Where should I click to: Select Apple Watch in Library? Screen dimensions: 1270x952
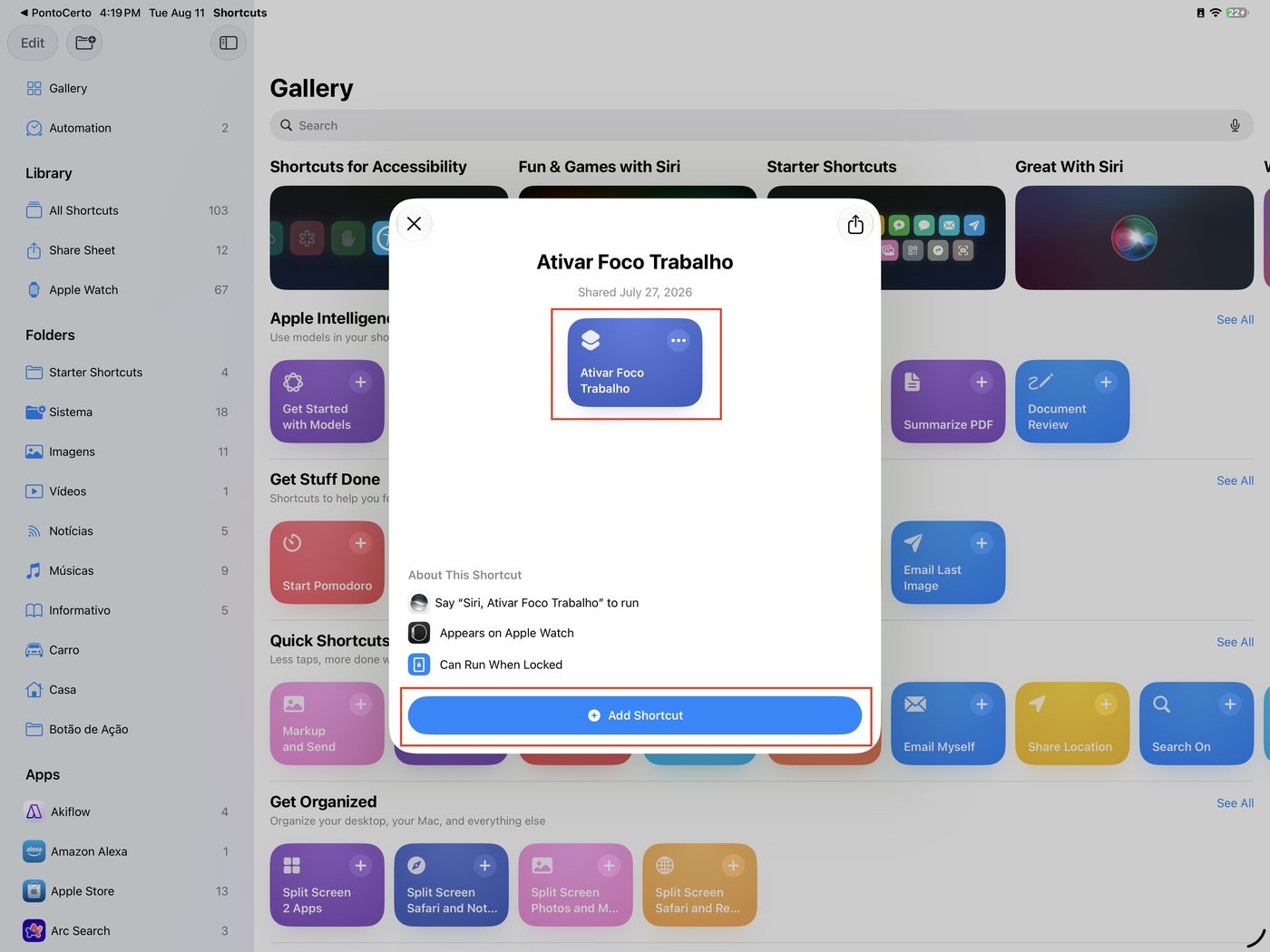point(127,290)
